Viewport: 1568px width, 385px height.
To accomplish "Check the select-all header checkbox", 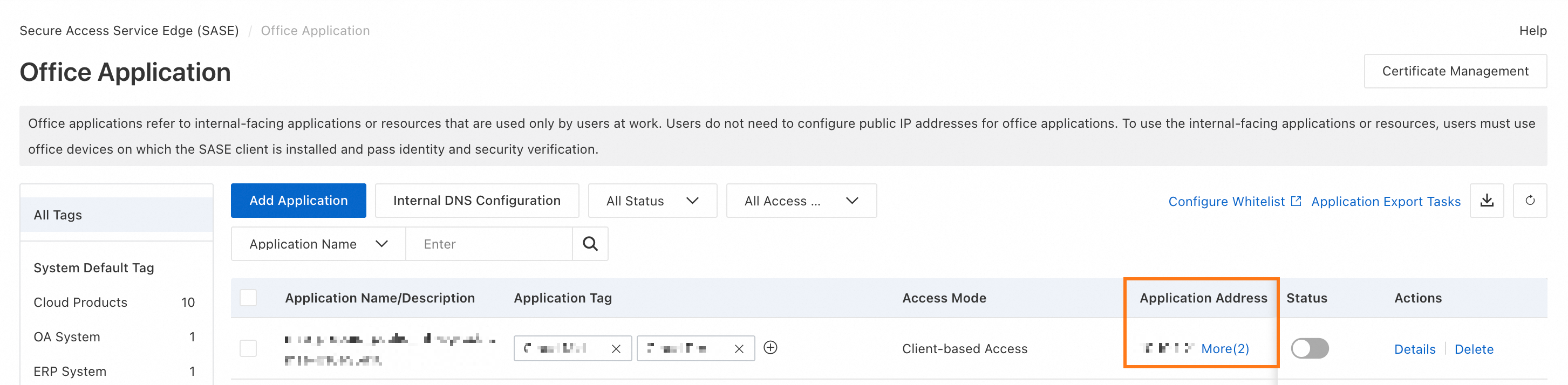I will click(x=248, y=298).
